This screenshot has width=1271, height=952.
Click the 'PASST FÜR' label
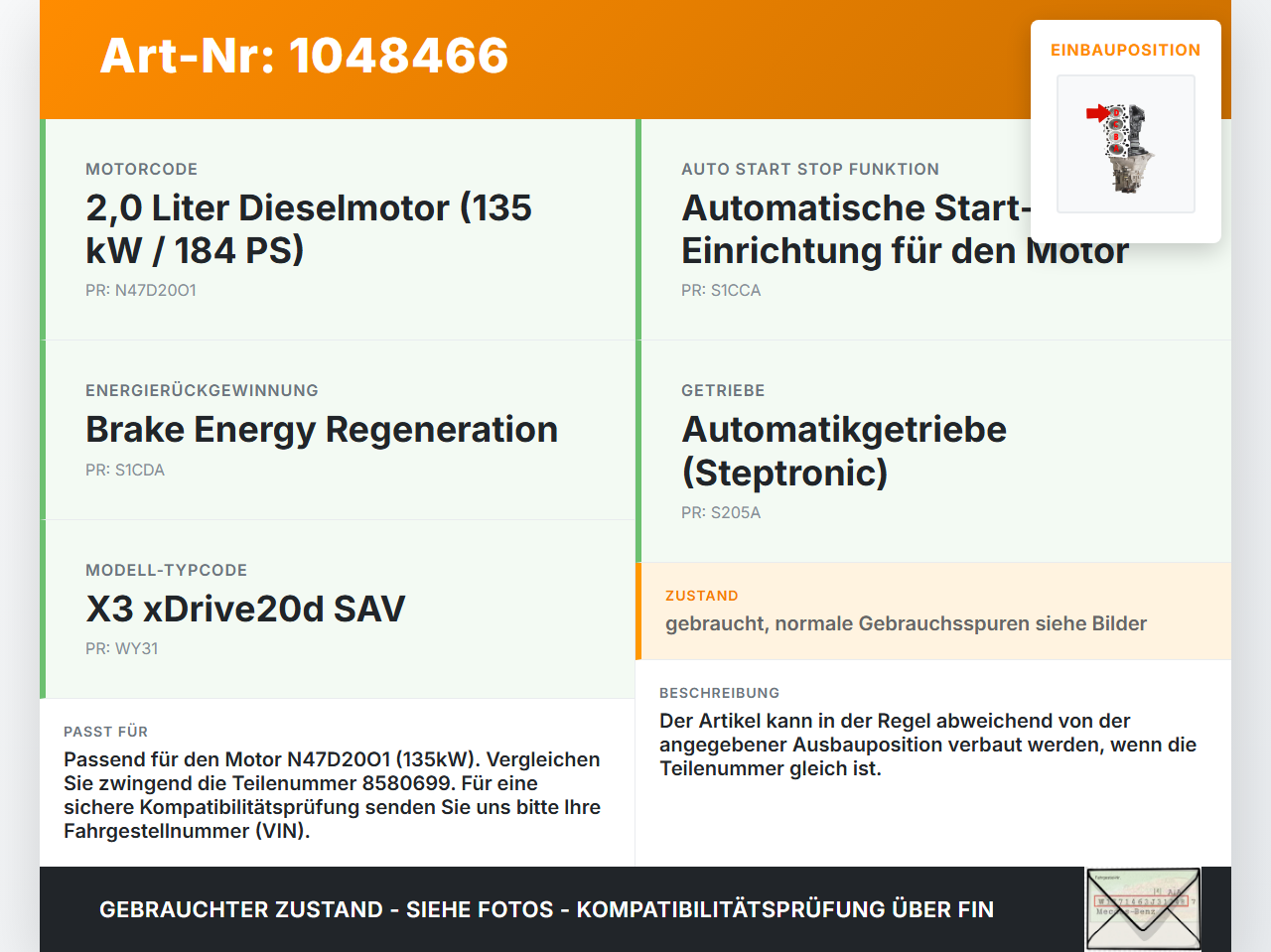(x=106, y=732)
